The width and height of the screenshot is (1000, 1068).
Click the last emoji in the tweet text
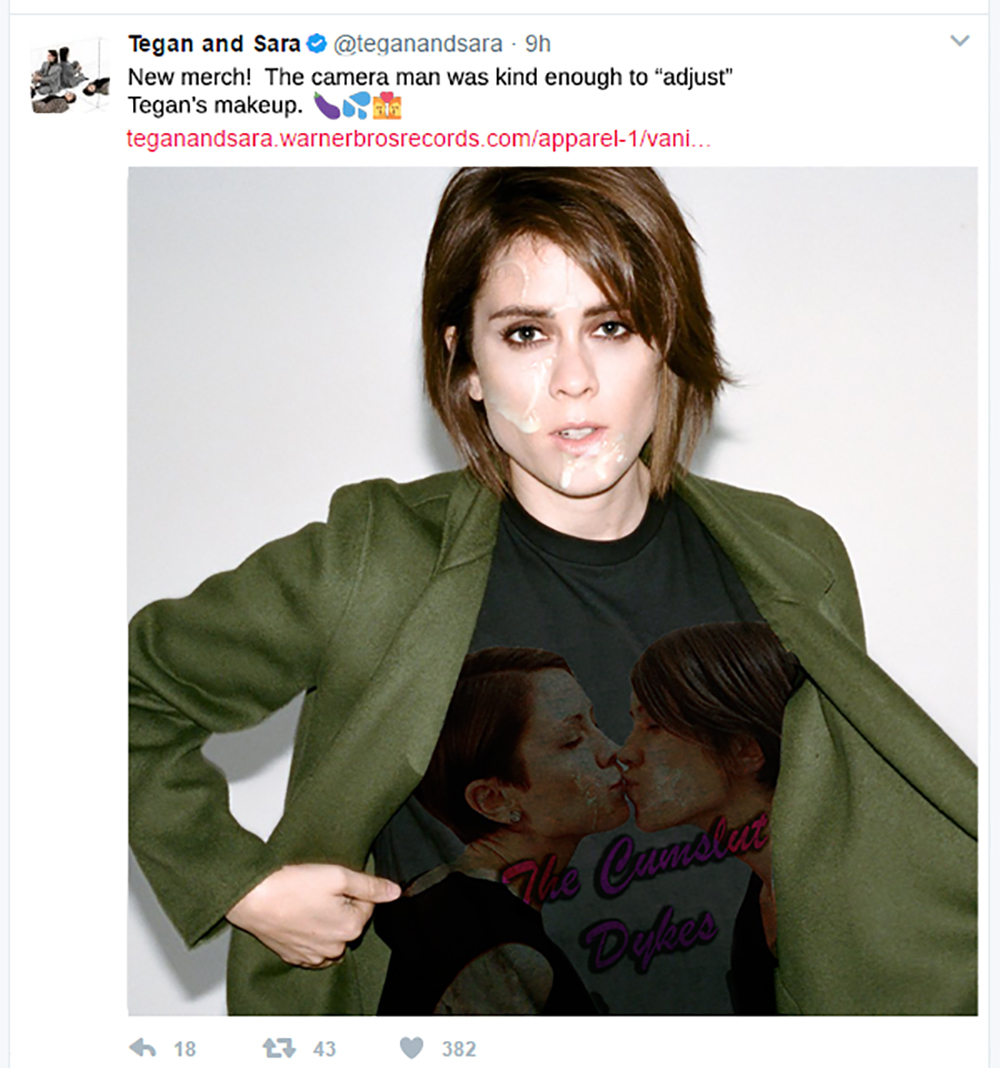(x=386, y=105)
